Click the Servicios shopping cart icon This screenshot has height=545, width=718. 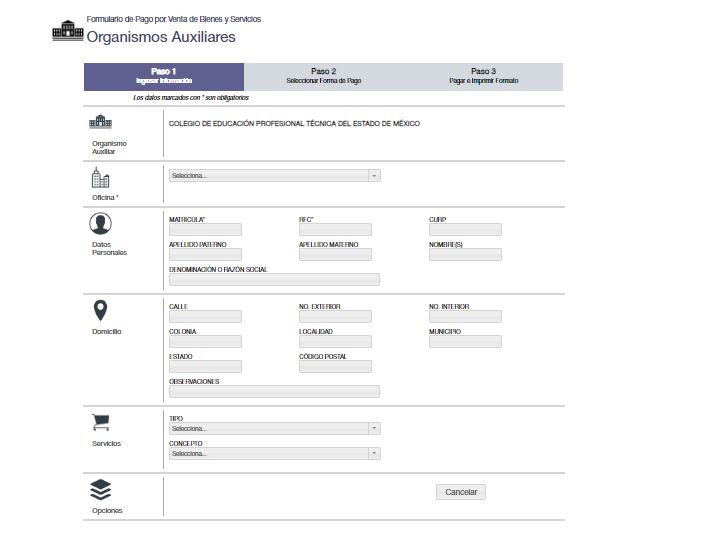(x=101, y=422)
